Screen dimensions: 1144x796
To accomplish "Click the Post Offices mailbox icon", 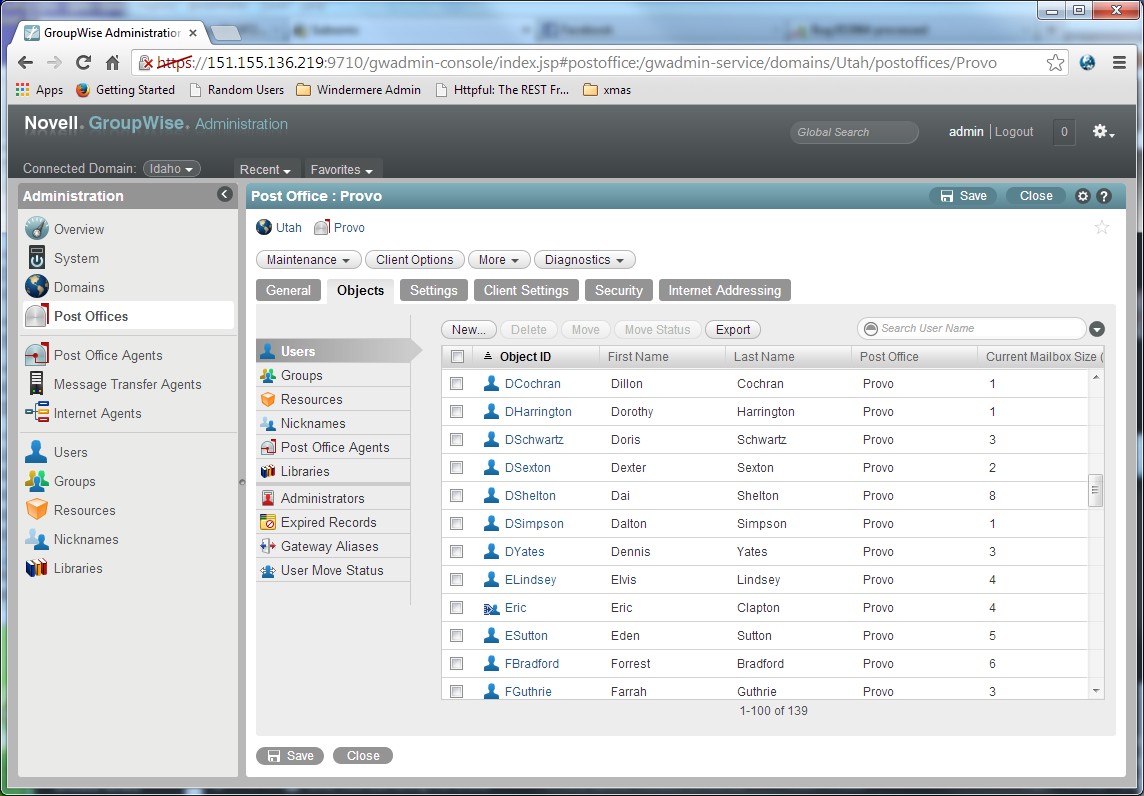I will [36, 316].
